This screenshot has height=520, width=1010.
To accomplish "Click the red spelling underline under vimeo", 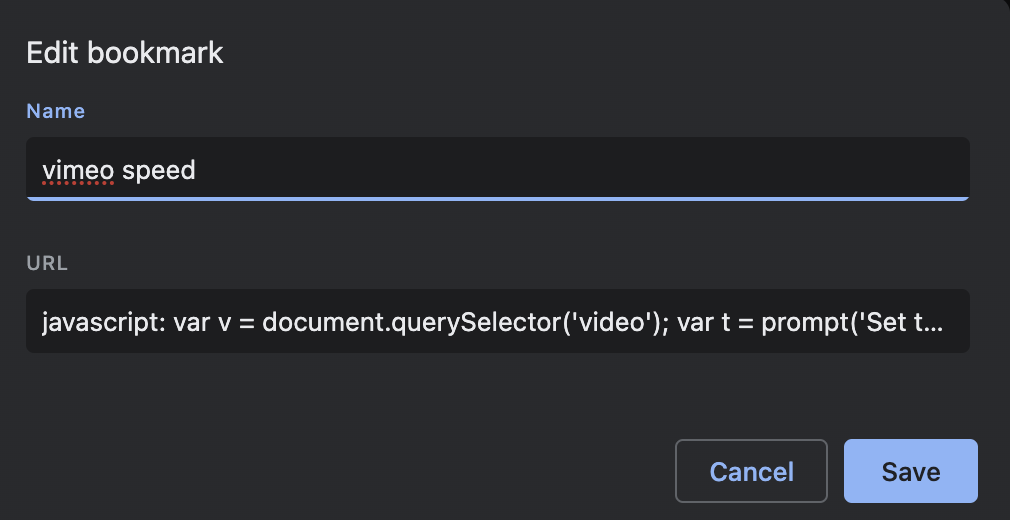I will point(78,186).
